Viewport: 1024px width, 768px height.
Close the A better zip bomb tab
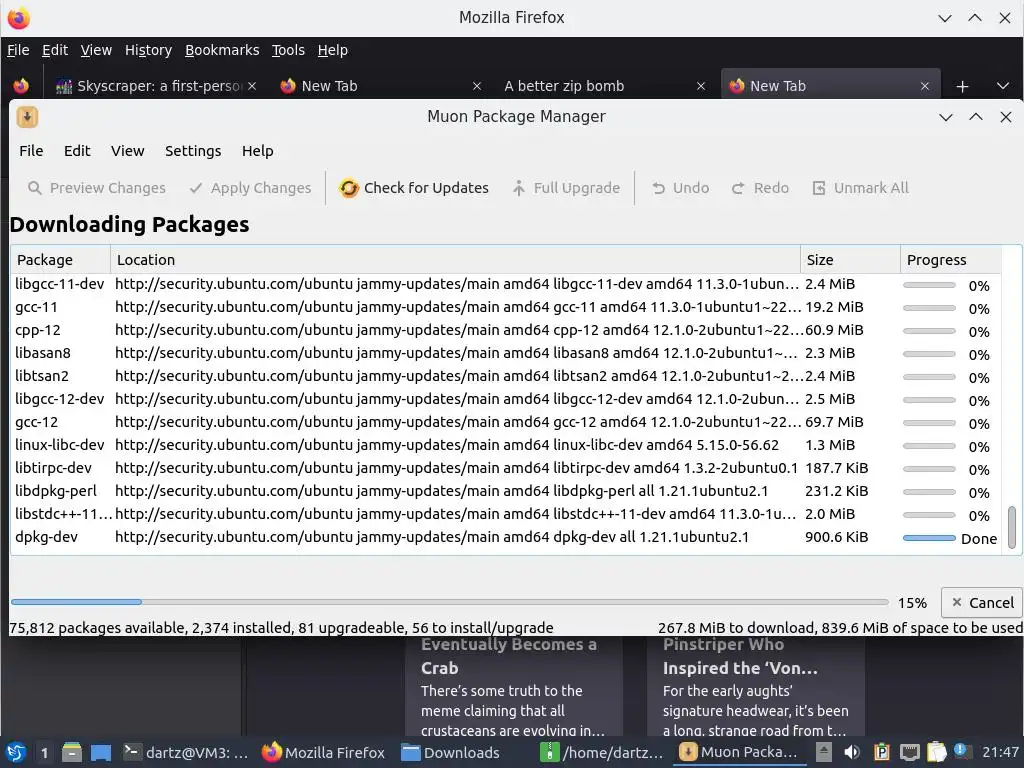pyautogui.click(x=701, y=86)
